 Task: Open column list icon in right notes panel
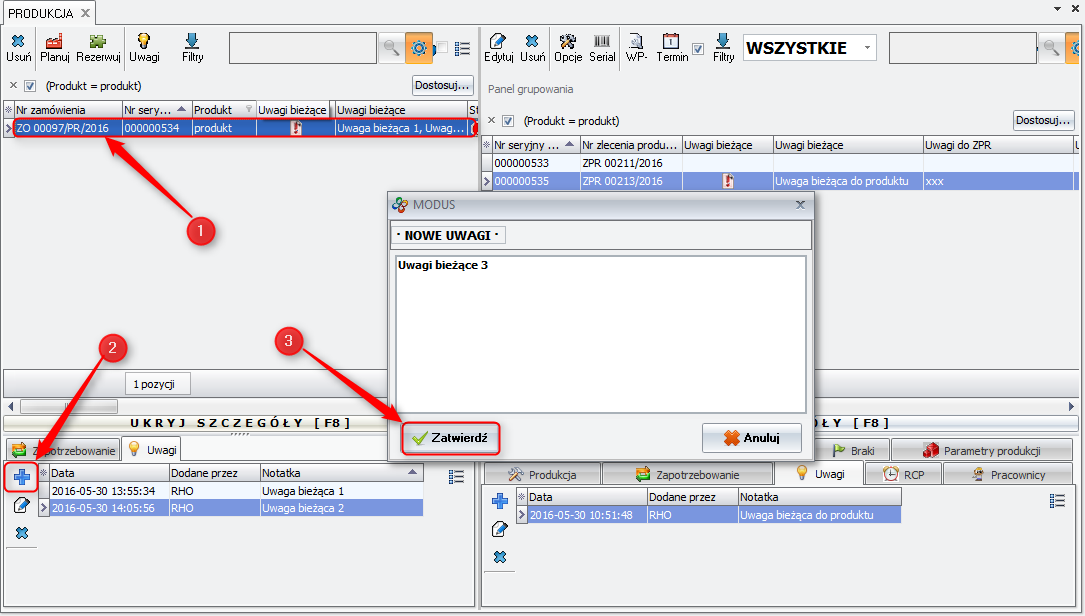1057,500
